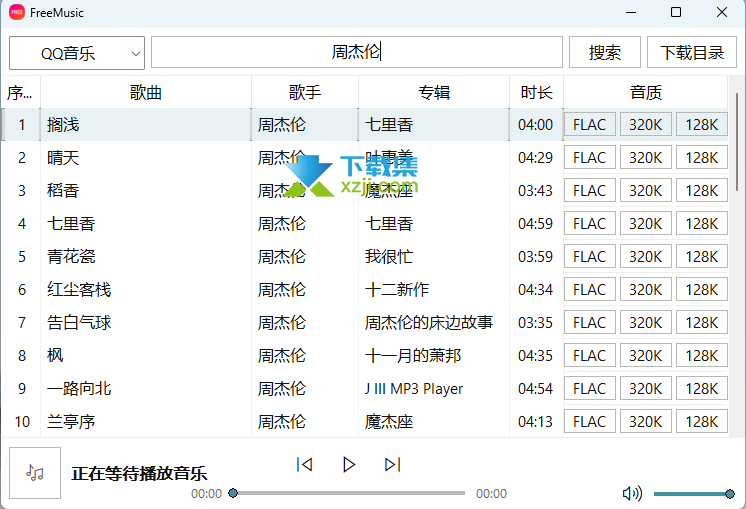Select the song 青花瓷

pos(71,256)
